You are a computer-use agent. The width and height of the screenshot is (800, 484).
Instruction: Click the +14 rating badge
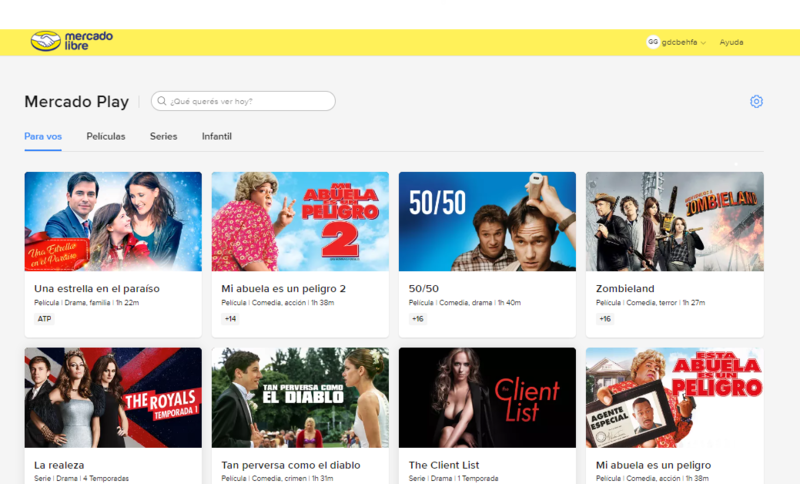pos(231,319)
